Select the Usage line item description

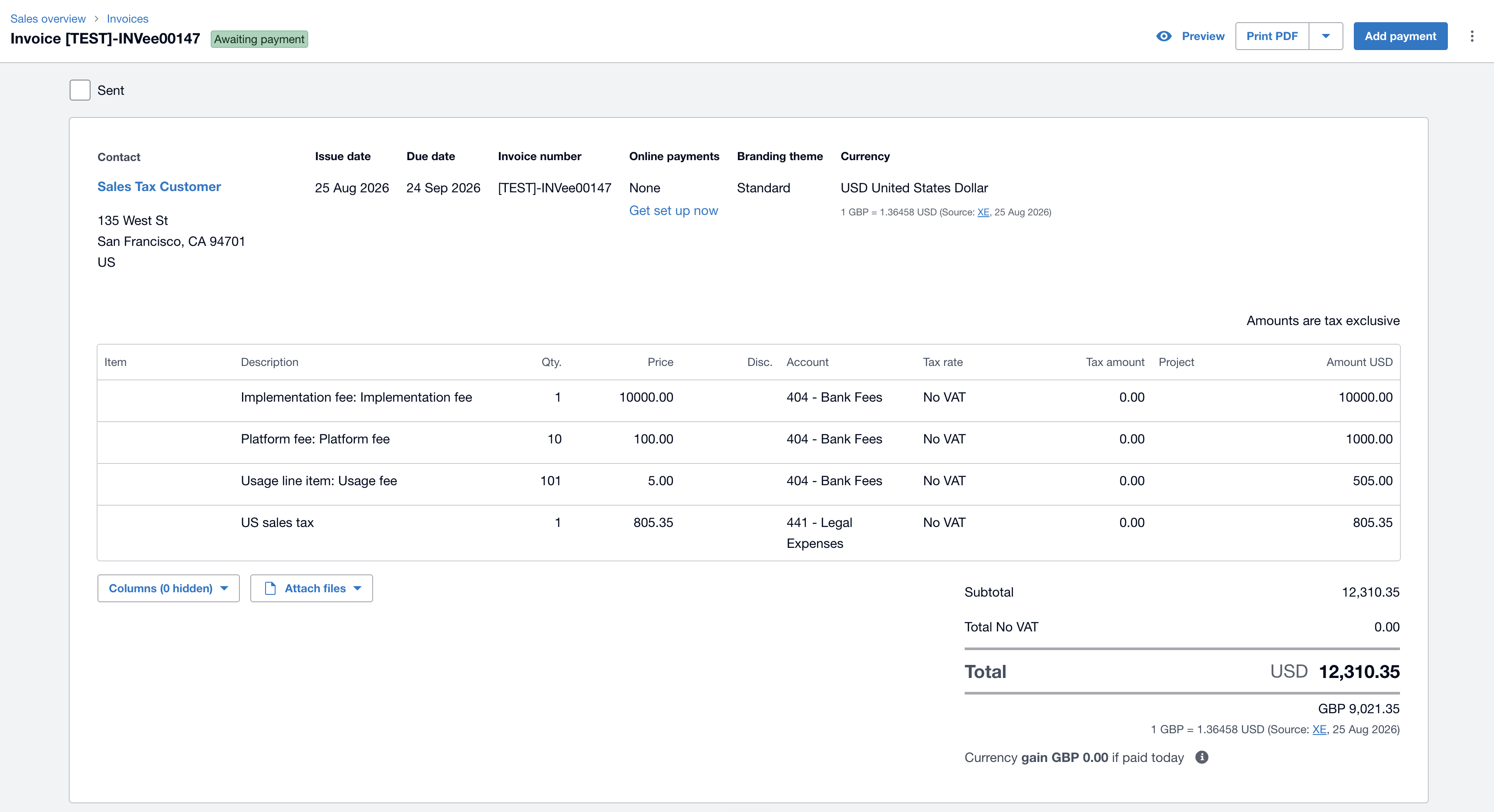pyautogui.click(x=318, y=480)
